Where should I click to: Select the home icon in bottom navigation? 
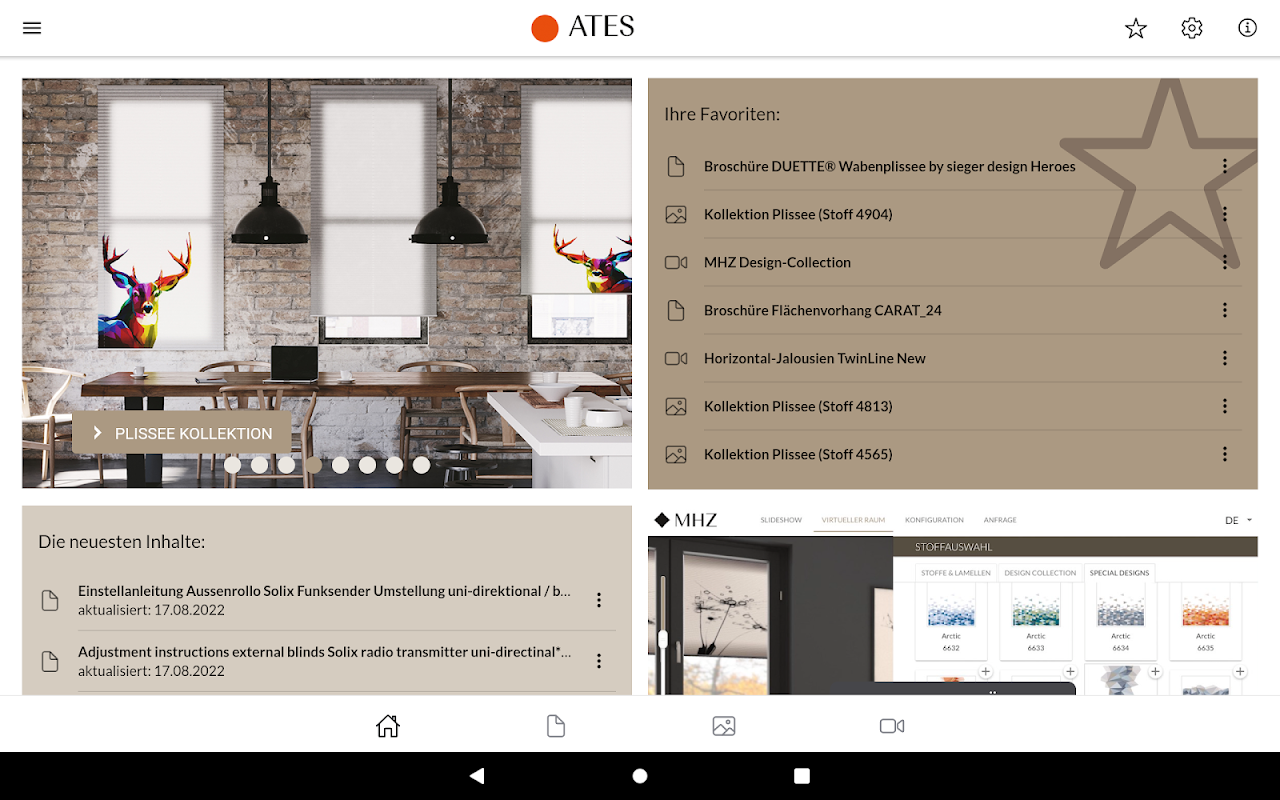[x=388, y=726]
